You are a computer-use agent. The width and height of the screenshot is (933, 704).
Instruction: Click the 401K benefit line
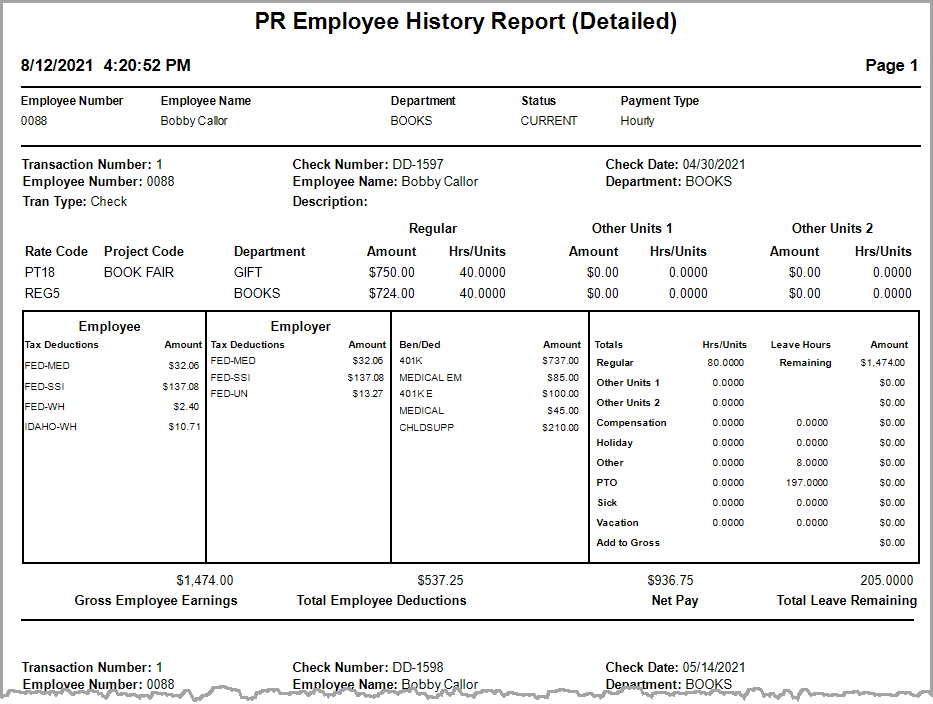[x=410, y=358]
